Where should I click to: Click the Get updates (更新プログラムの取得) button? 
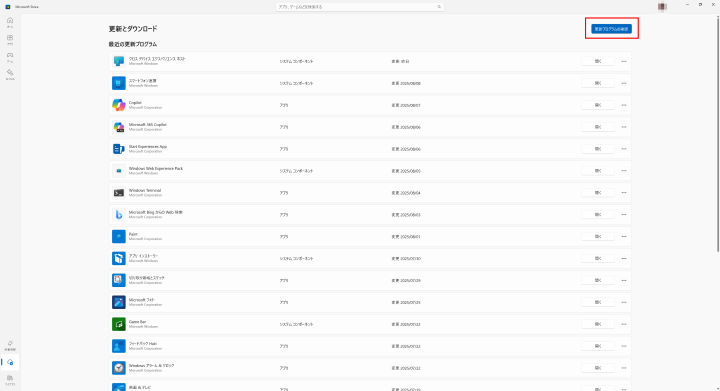click(x=611, y=29)
